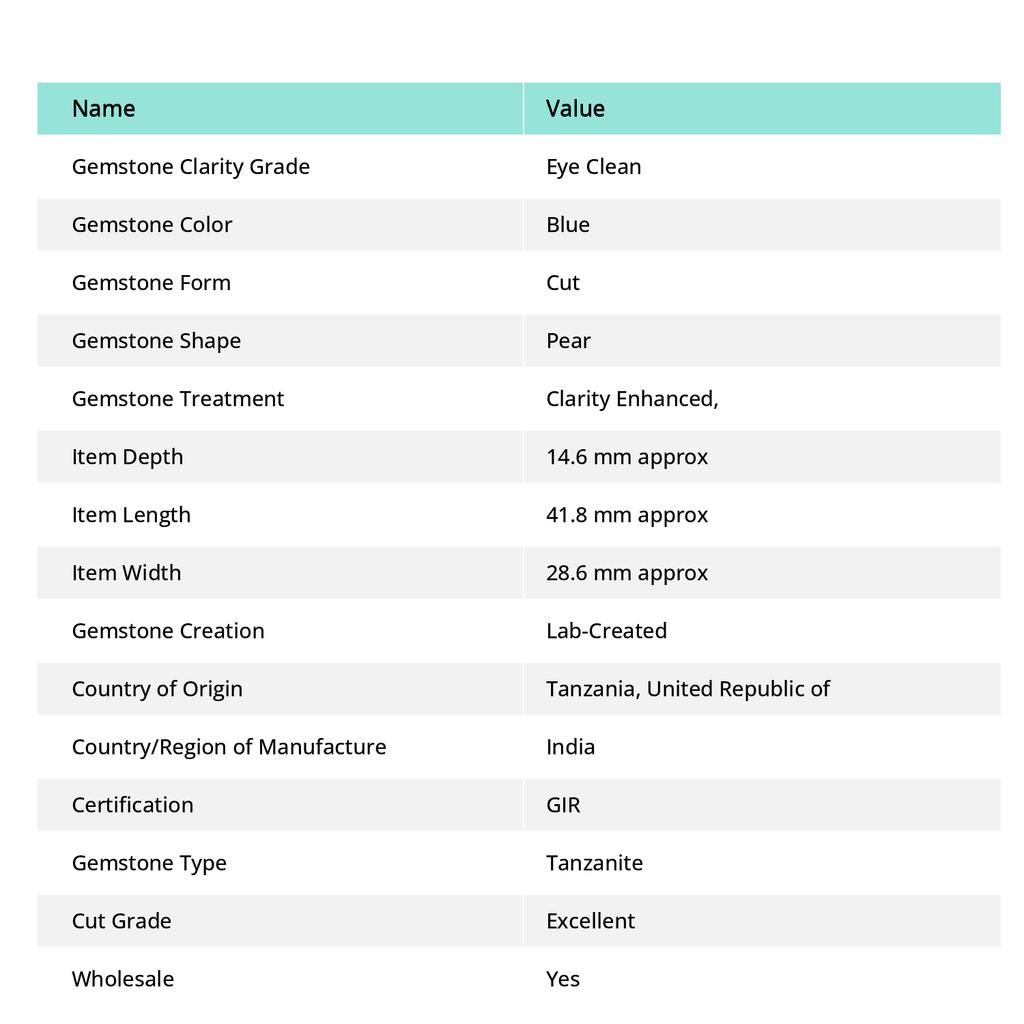This screenshot has height=1024, width=1024.
Task: Click the Tanzania, United Republic of value
Action: [x=688, y=688]
